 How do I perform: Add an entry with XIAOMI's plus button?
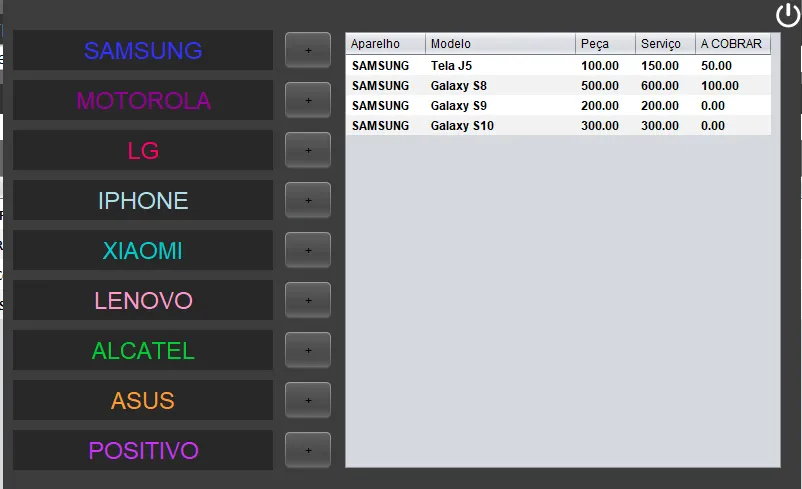click(x=308, y=250)
